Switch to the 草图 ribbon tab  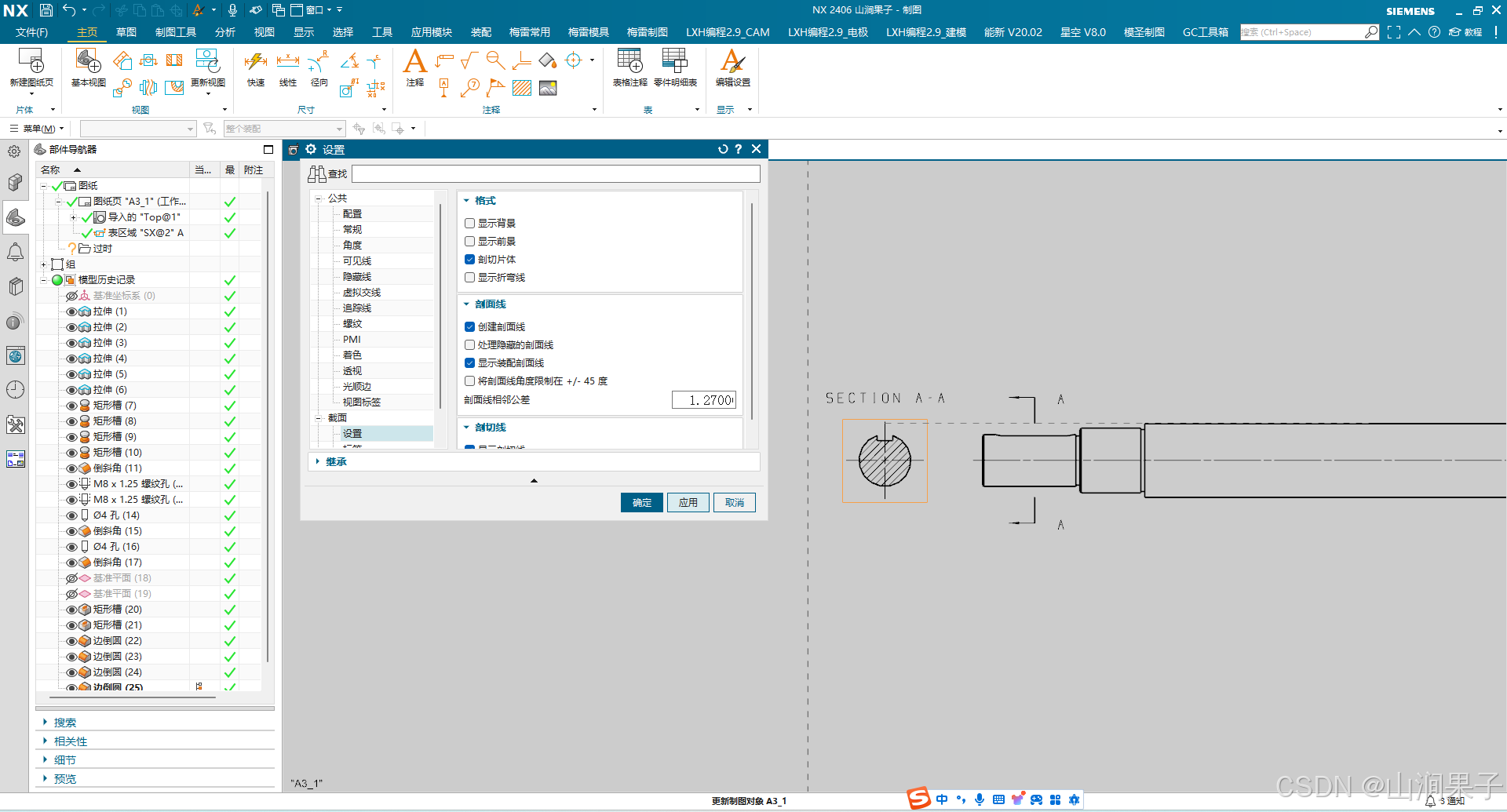coord(126,32)
